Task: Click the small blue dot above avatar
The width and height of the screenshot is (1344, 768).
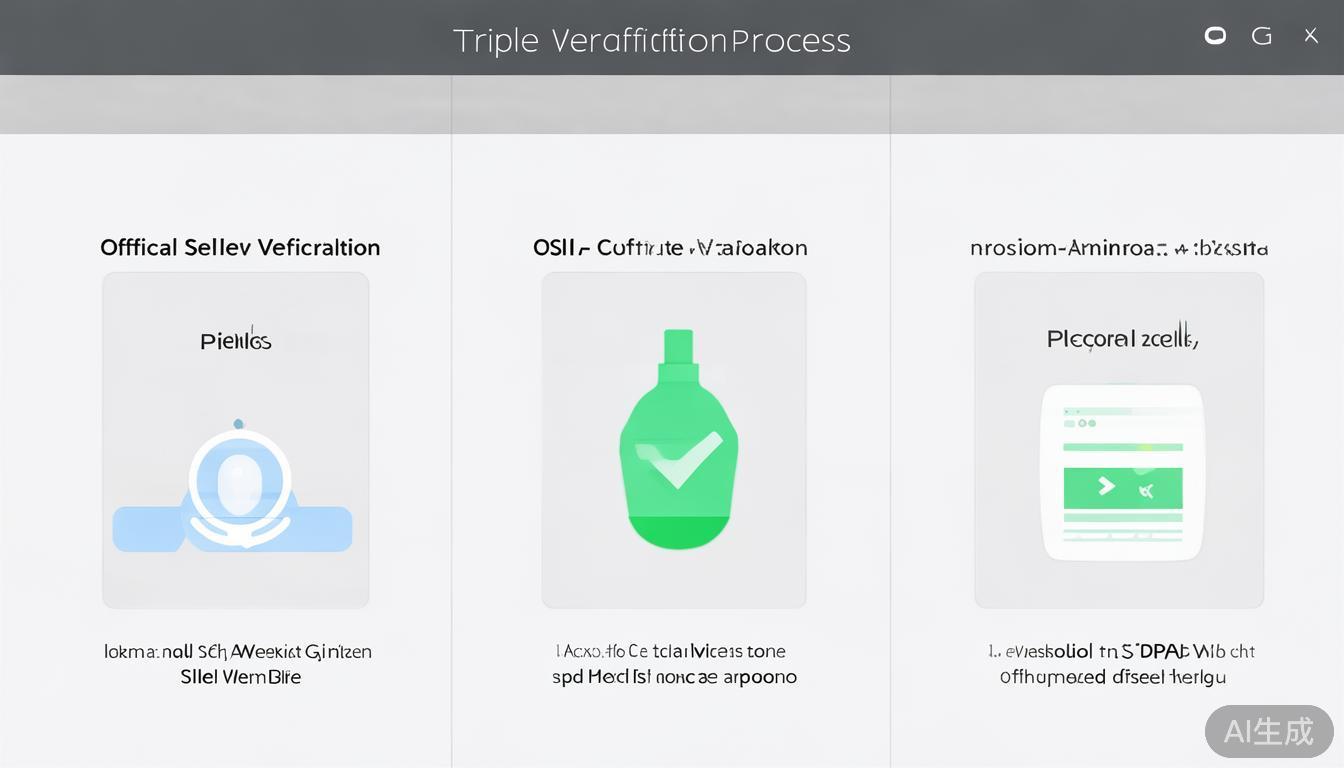Action: 238,424
